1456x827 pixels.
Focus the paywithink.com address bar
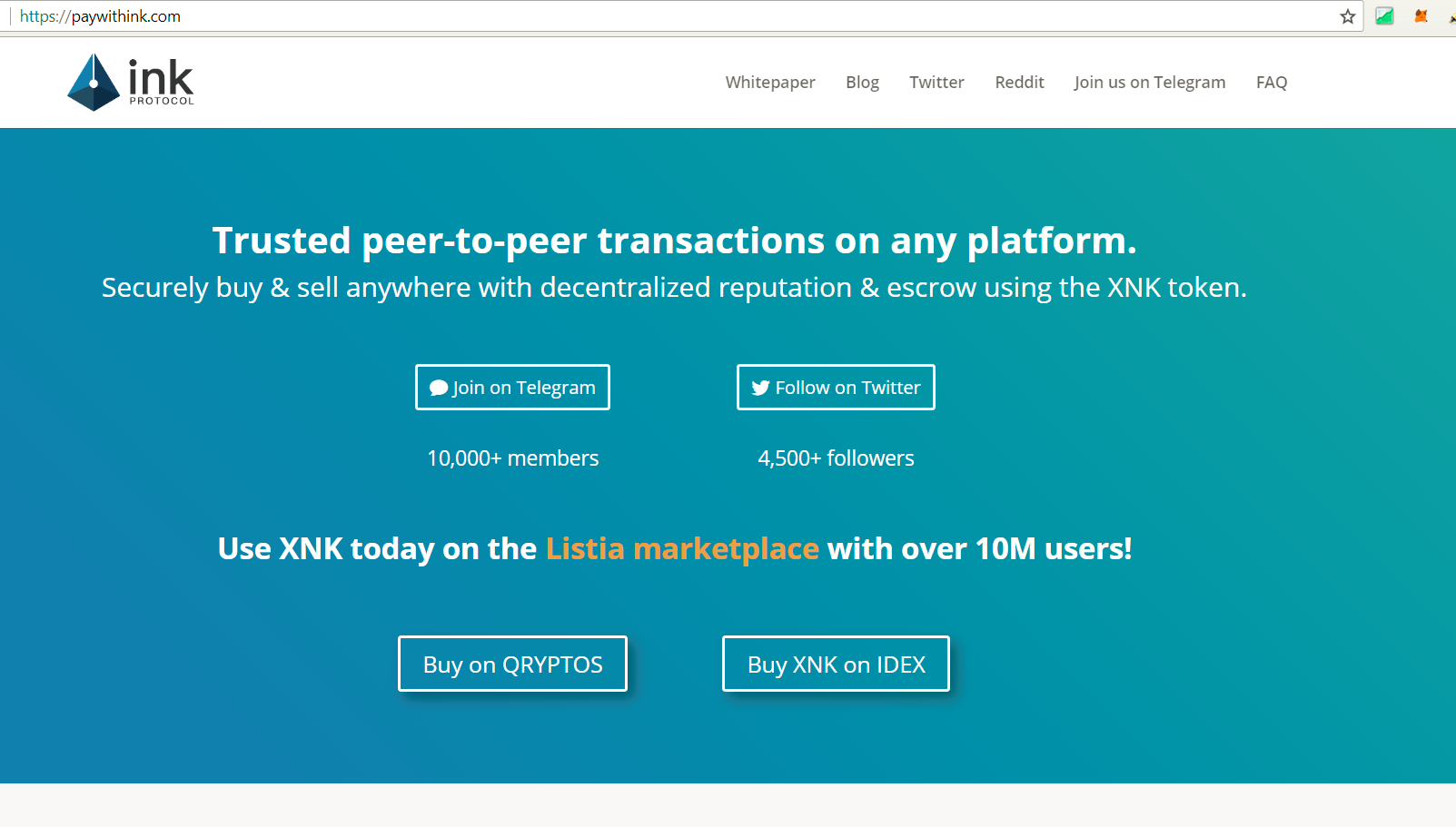[x=636, y=16]
